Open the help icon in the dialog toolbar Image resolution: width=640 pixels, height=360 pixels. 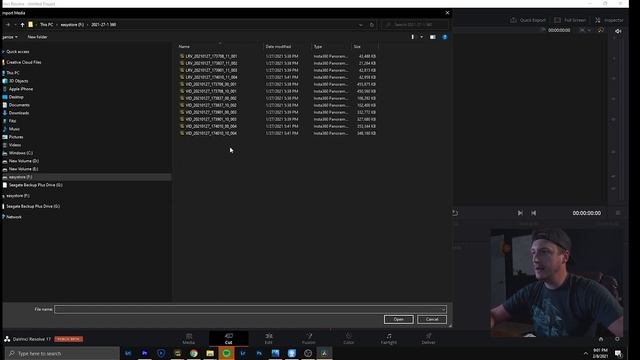pyautogui.click(x=445, y=37)
